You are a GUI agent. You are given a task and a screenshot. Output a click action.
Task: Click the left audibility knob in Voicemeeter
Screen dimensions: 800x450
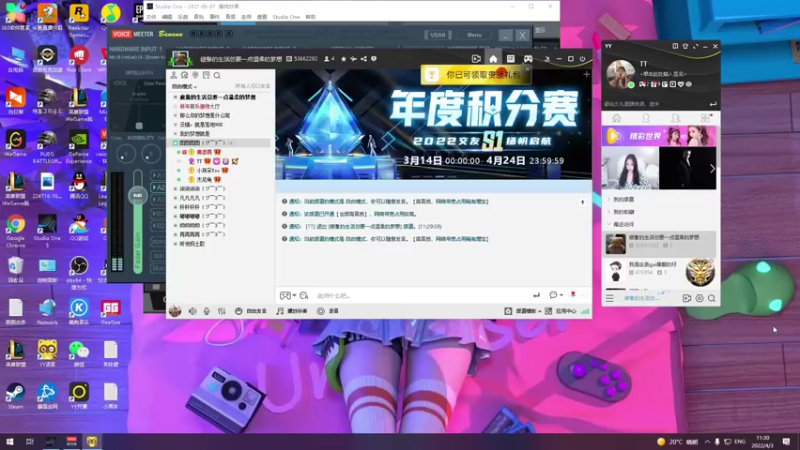(126, 154)
